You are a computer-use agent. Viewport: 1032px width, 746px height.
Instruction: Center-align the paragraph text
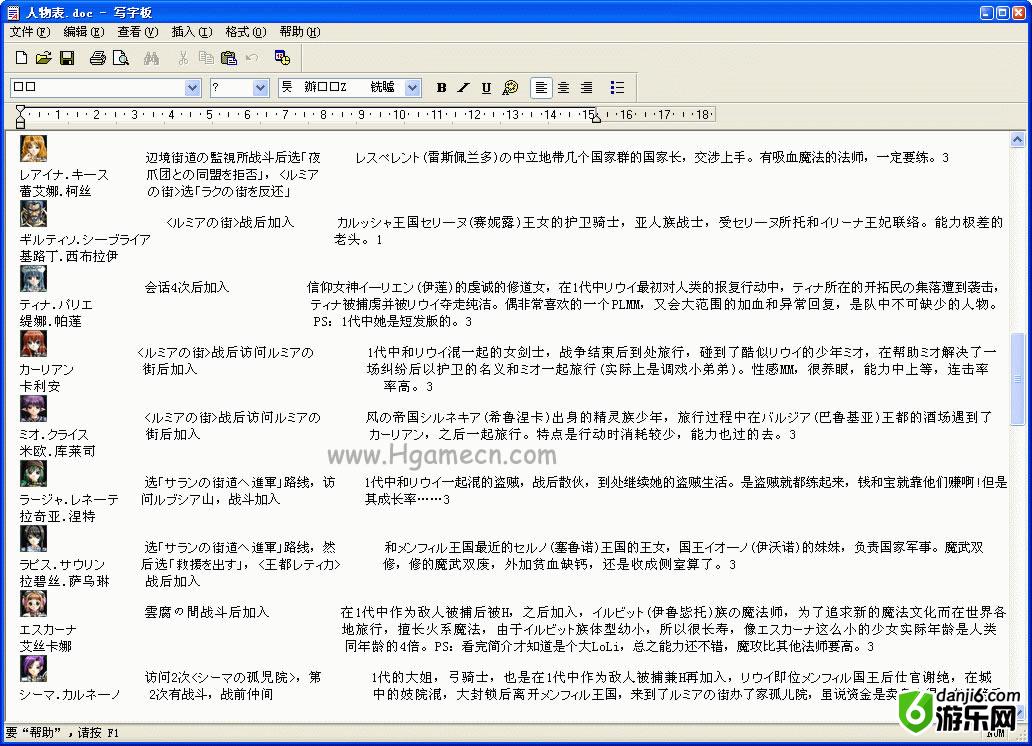pos(564,88)
